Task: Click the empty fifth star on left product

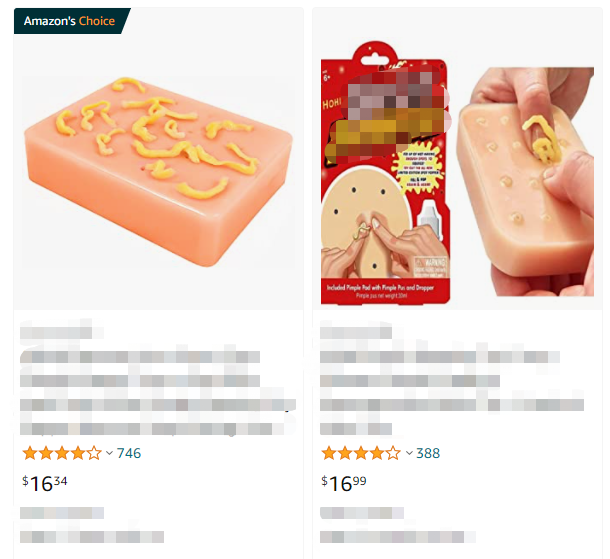Action: pyautogui.click(x=94, y=453)
